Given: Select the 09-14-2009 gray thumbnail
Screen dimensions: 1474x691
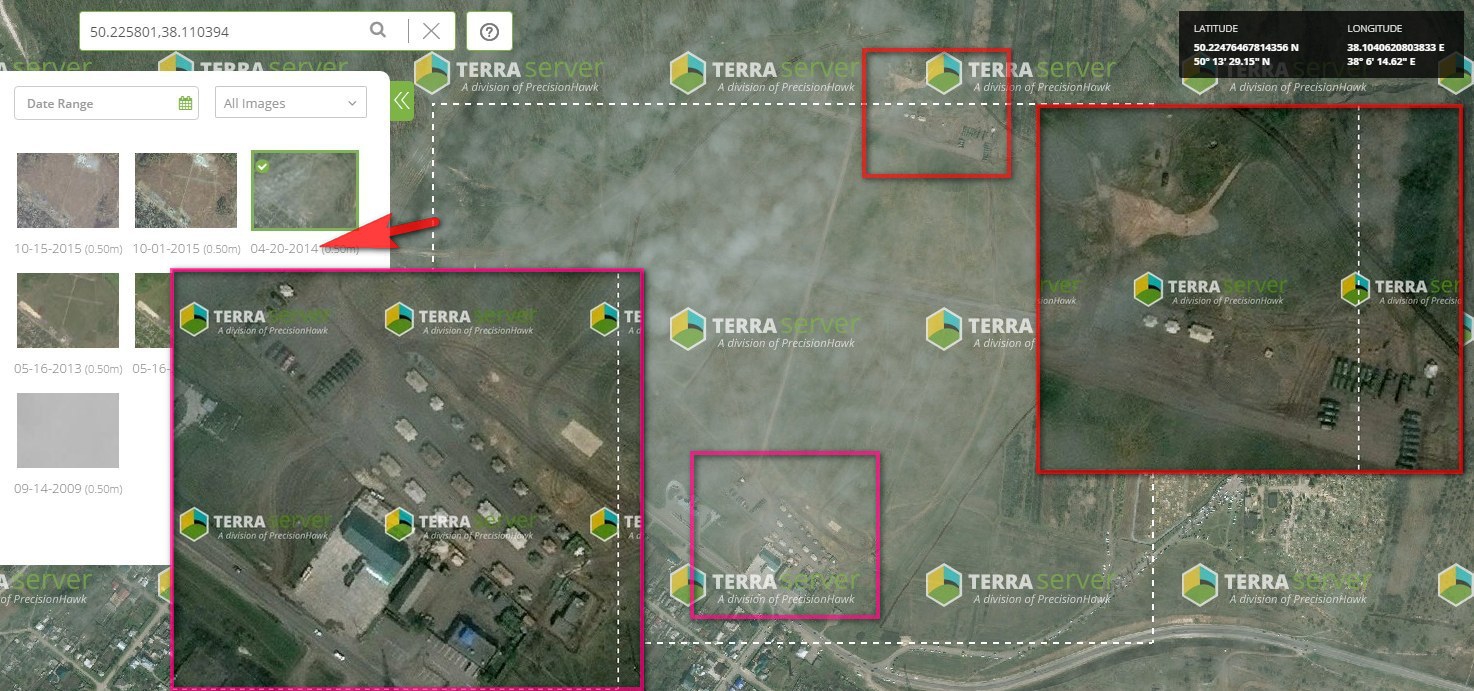Looking at the screenshot, I should (x=67, y=430).
